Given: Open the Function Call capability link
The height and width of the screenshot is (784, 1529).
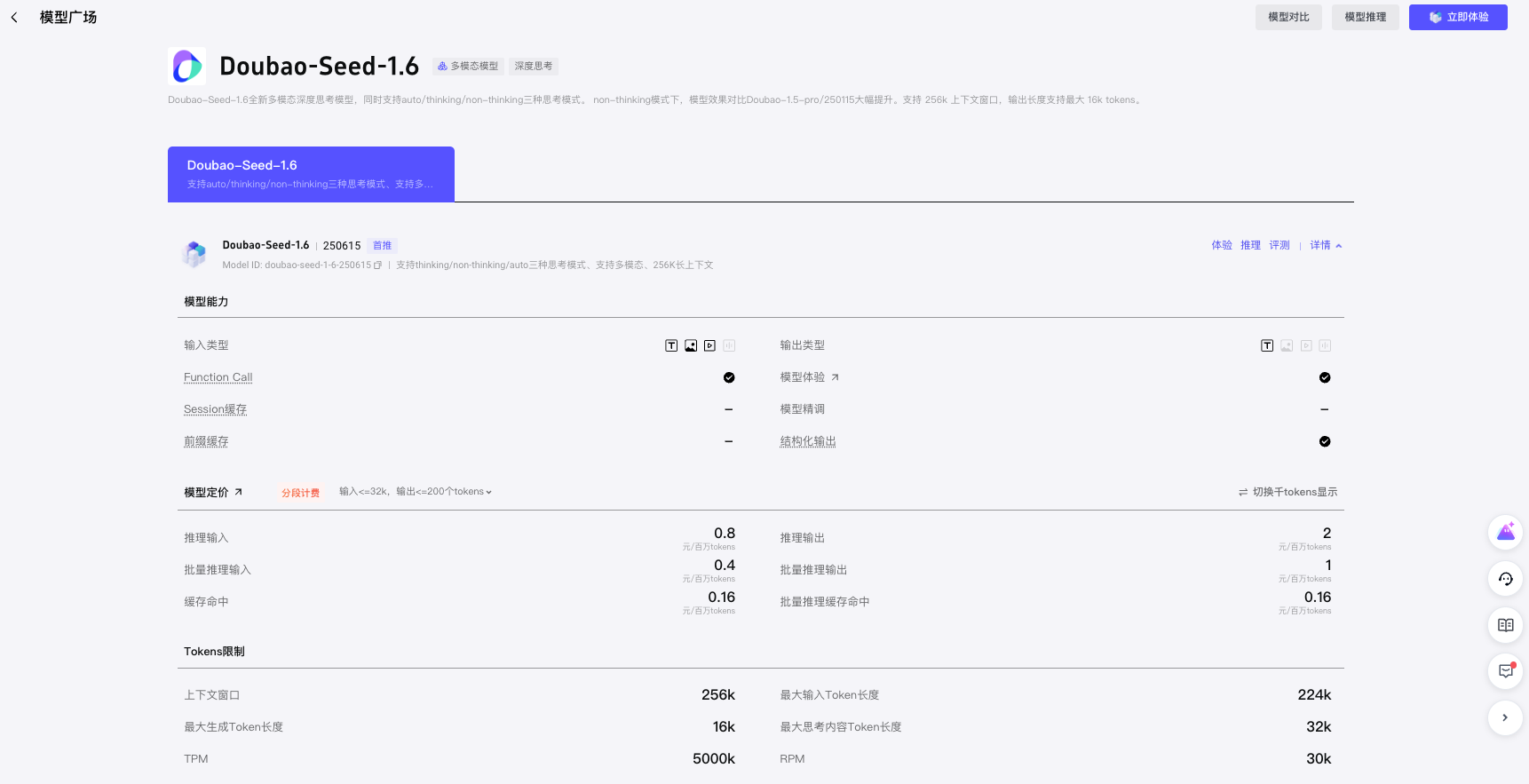Looking at the screenshot, I should 218,377.
